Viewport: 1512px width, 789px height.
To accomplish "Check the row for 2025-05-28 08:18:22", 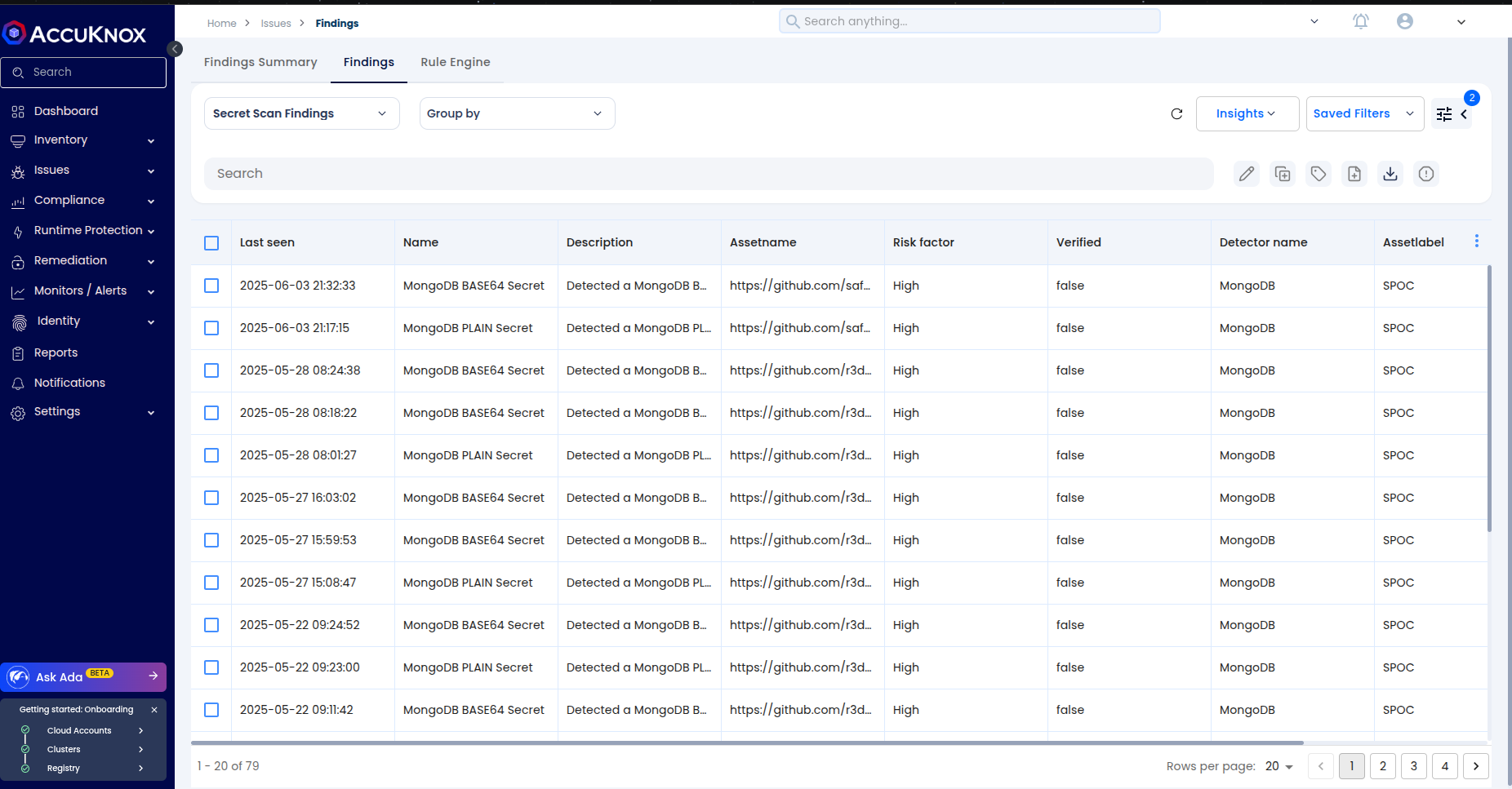I will [211, 413].
